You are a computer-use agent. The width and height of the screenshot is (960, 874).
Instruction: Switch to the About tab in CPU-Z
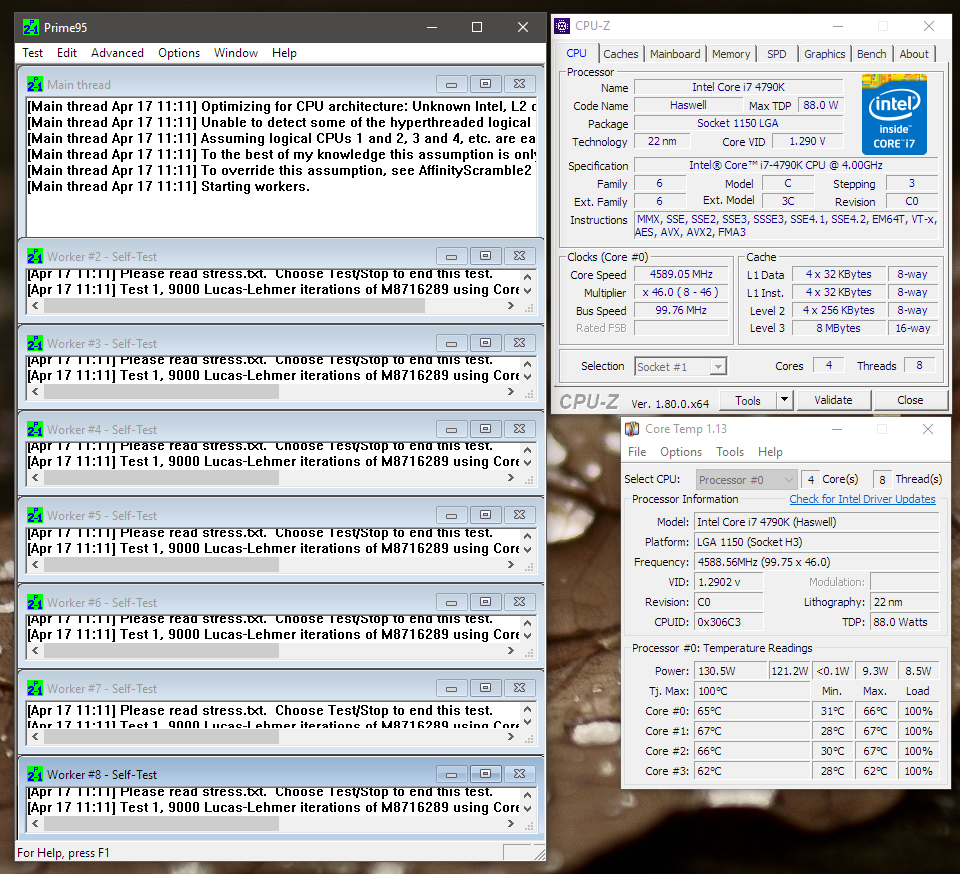[x=913, y=54]
